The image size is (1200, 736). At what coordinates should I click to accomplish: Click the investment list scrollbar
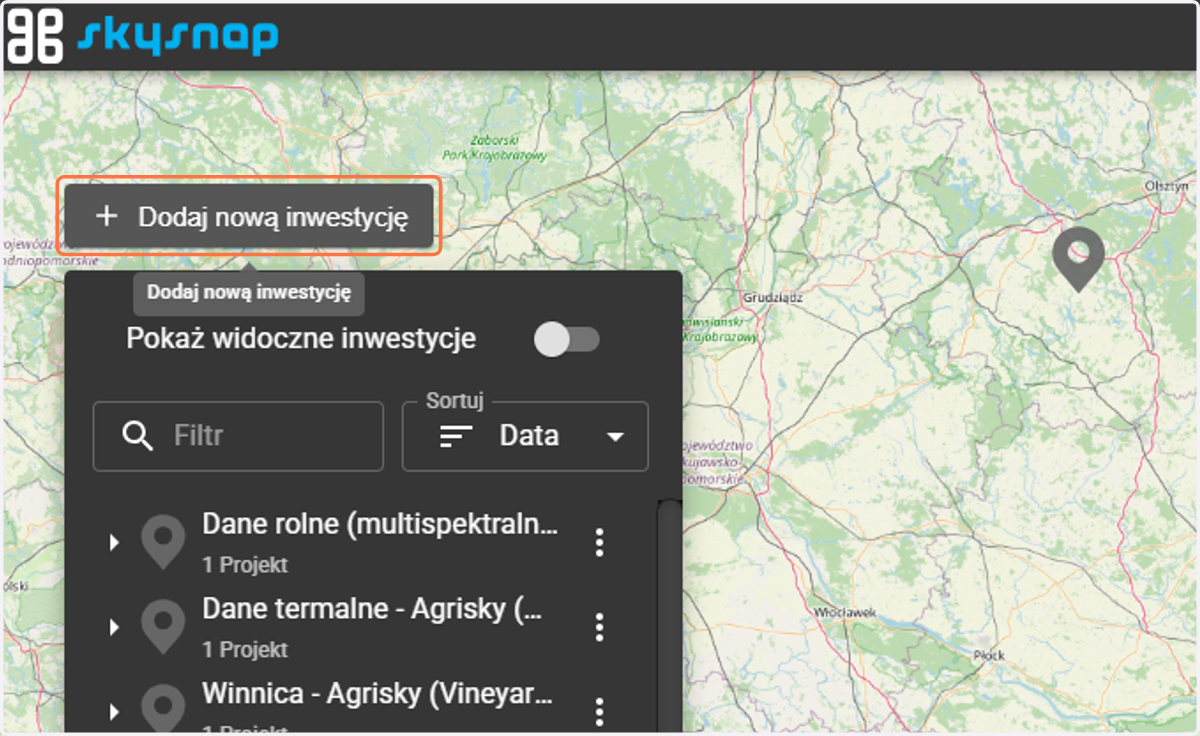[667, 615]
